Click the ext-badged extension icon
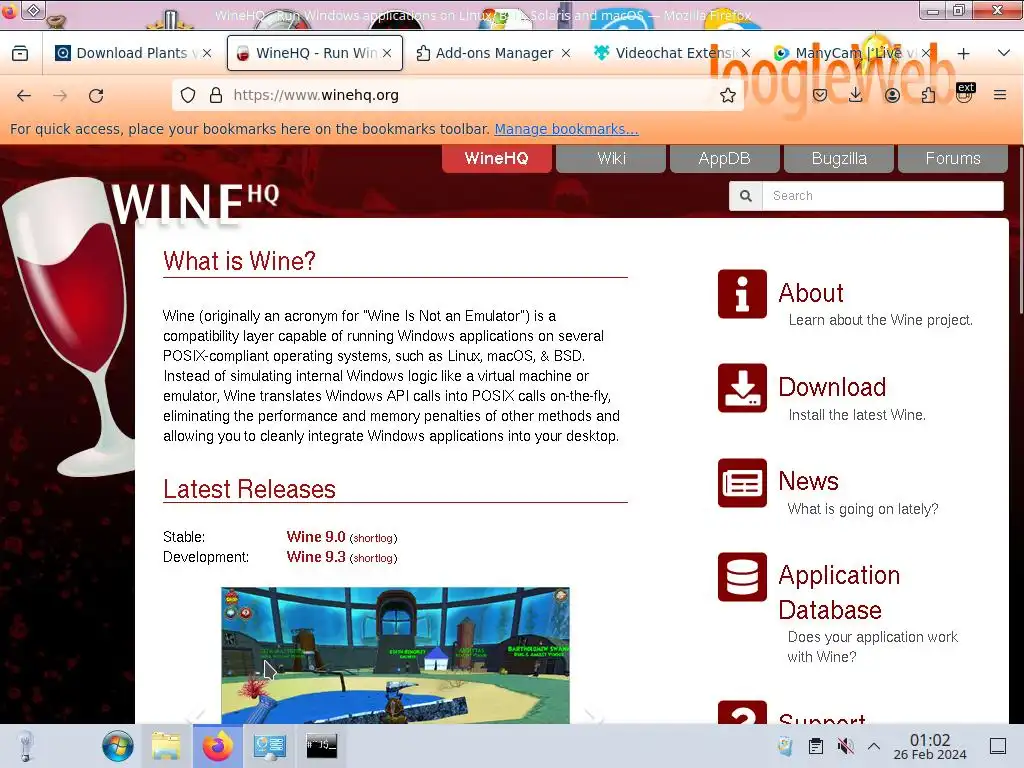Image resolution: width=1024 pixels, height=768 pixels. (x=964, y=93)
